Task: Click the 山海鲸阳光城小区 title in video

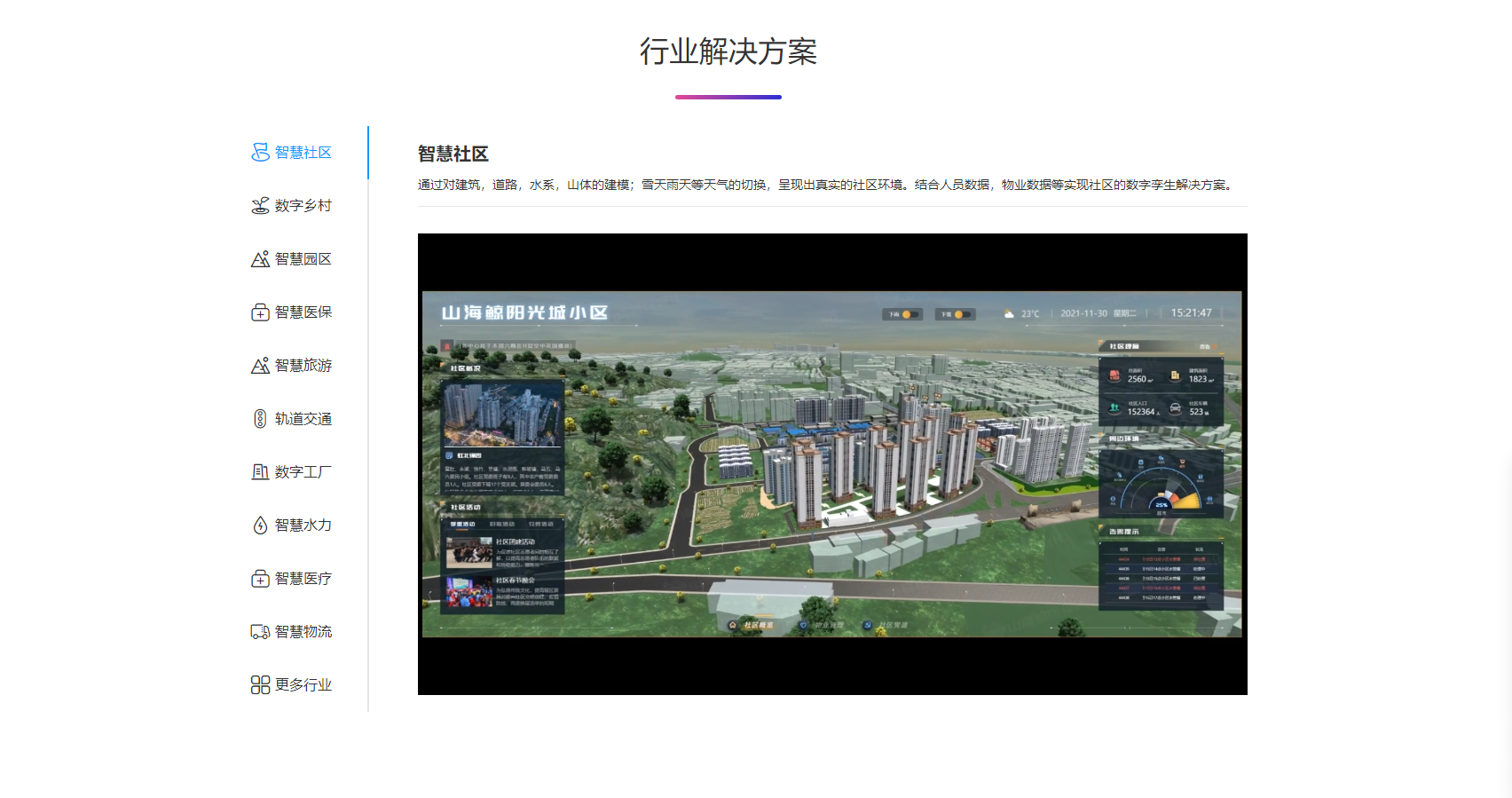Action: (x=524, y=312)
